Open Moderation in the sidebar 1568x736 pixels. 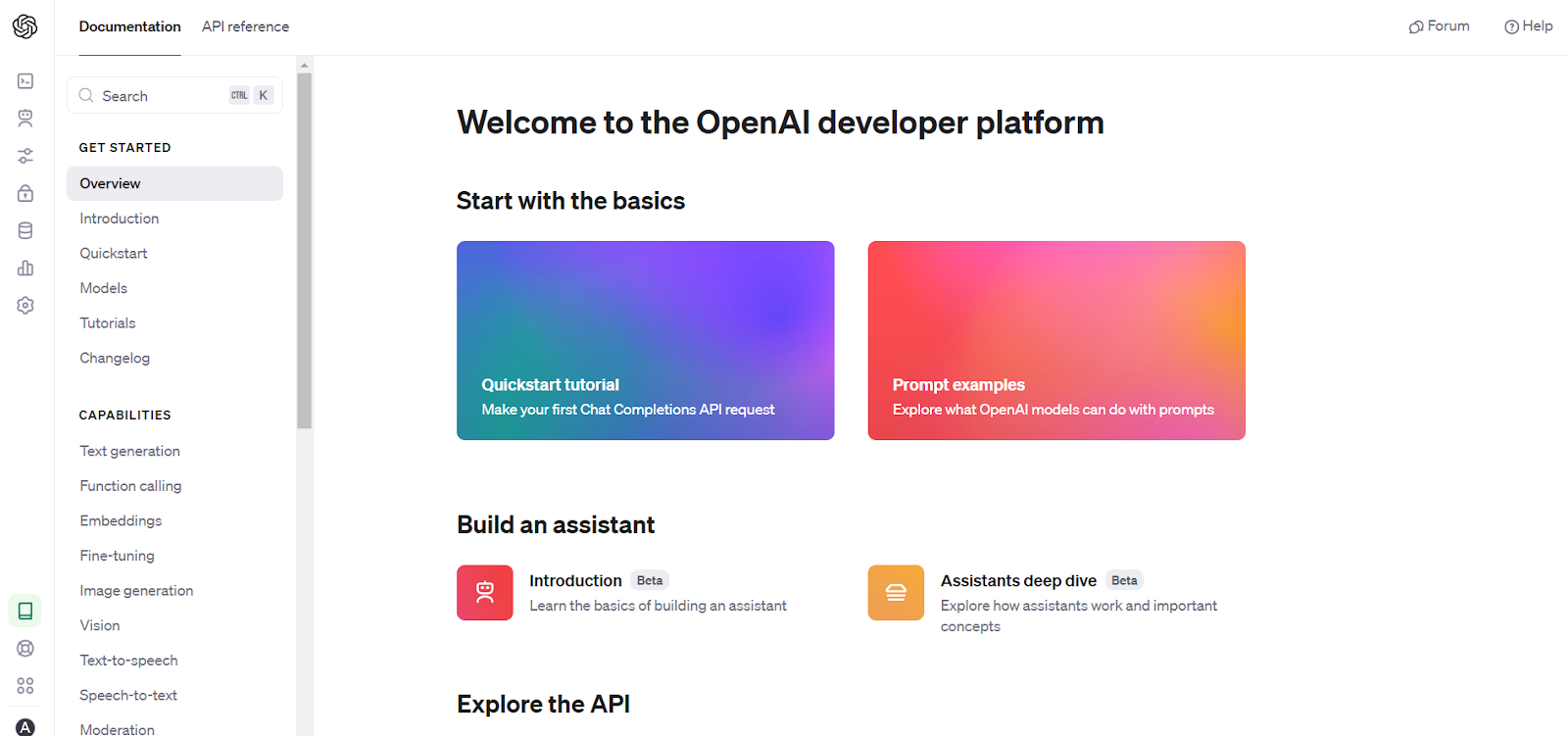coord(118,729)
